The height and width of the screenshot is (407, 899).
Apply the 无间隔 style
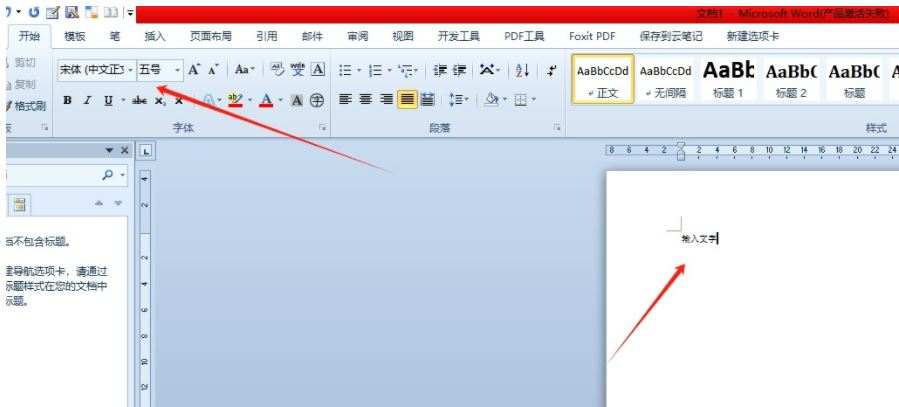(665, 79)
